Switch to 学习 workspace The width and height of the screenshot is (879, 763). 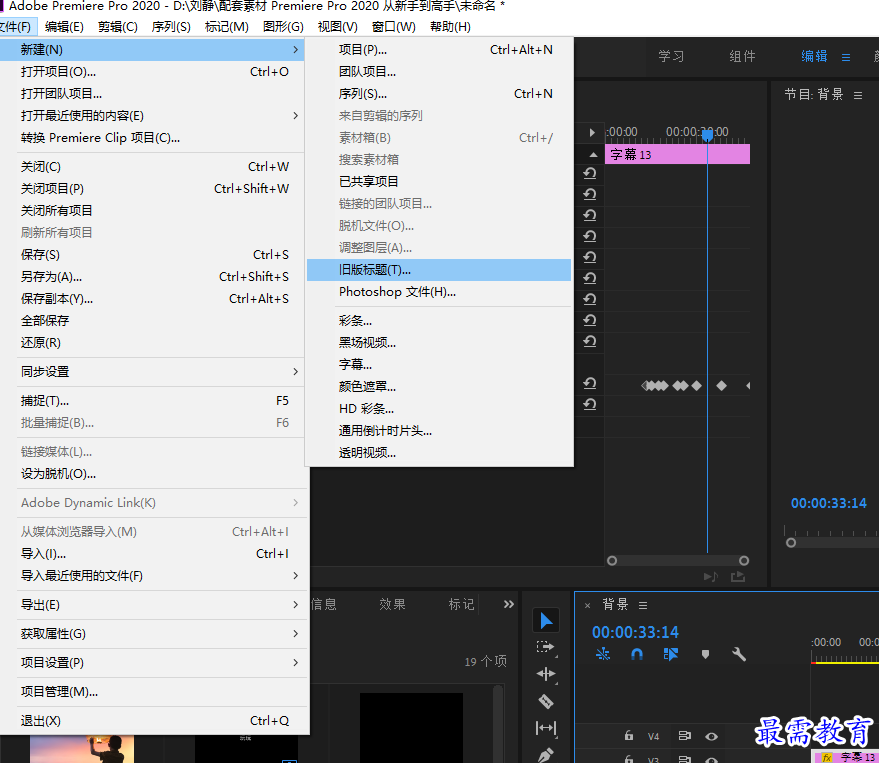point(671,57)
